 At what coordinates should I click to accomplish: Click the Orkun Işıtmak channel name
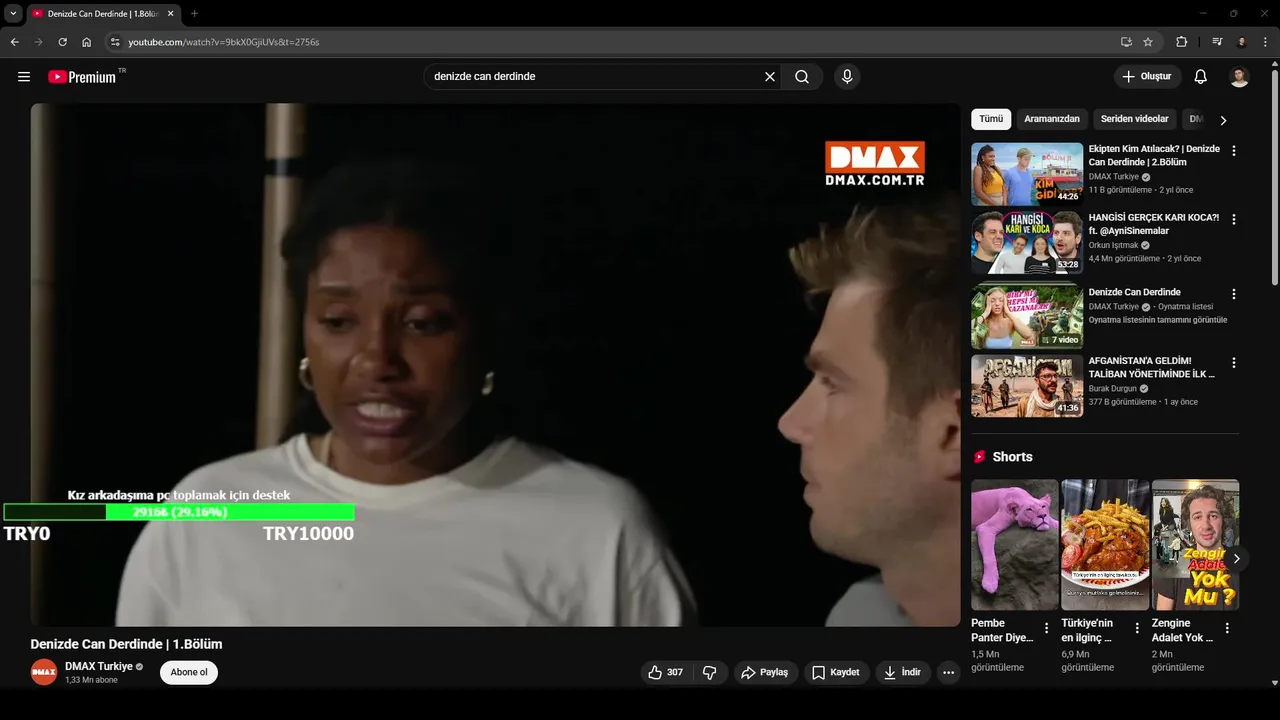pyautogui.click(x=1114, y=245)
